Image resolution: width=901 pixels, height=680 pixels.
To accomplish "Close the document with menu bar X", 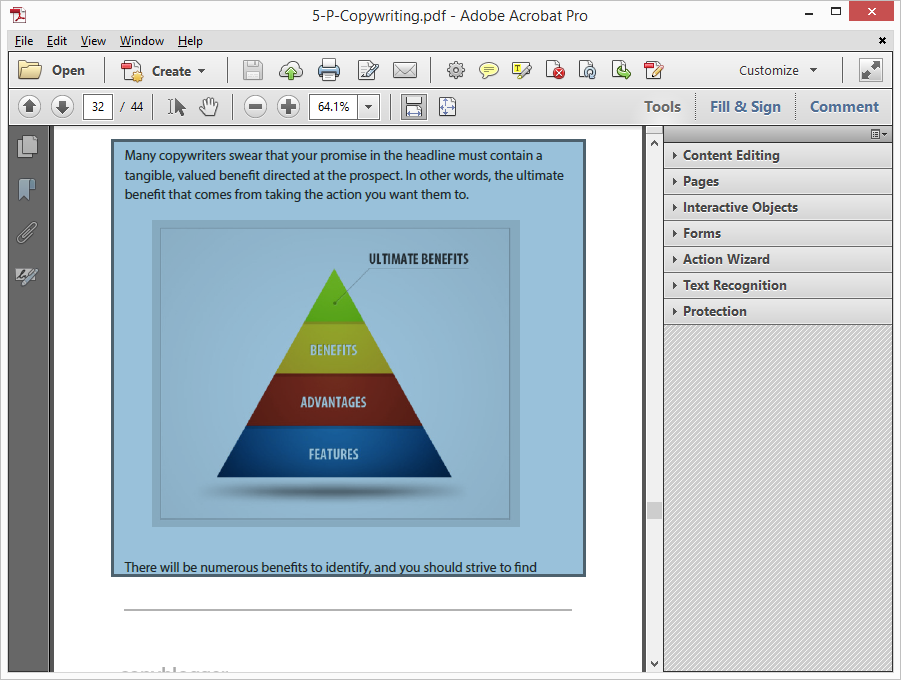I will [882, 40].
